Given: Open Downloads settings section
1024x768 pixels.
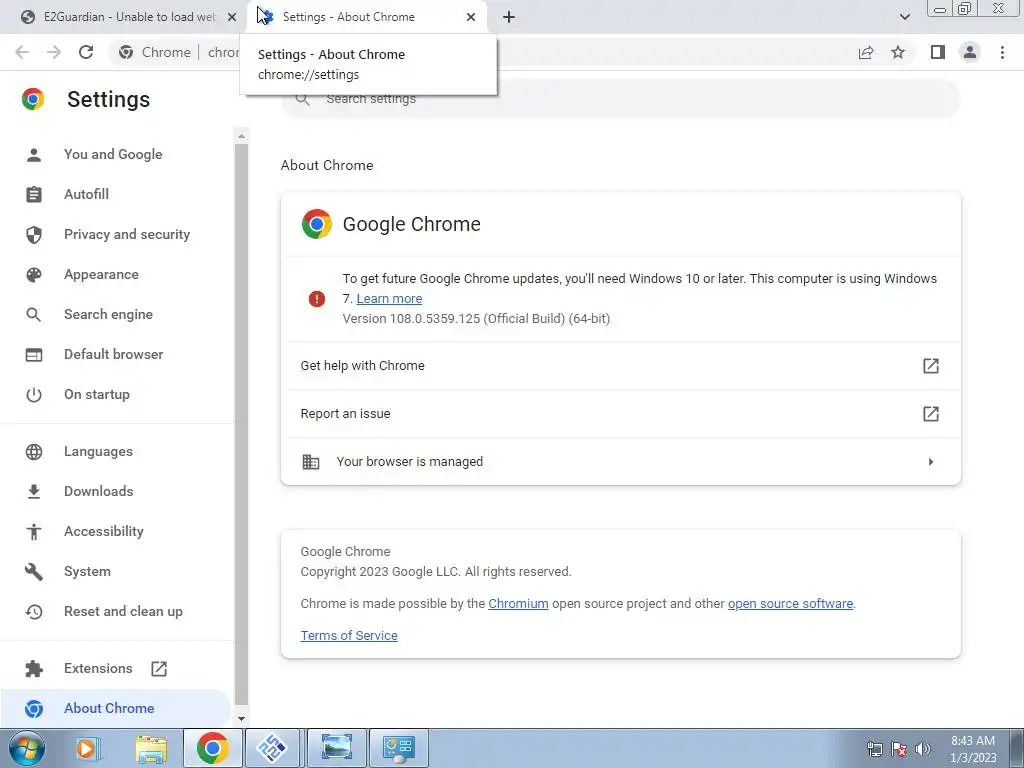Looking at the screenshot, I should coord(99,491).
